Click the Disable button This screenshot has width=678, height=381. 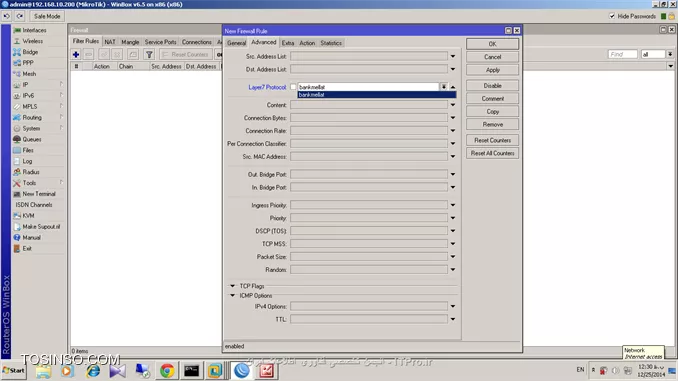493,86
